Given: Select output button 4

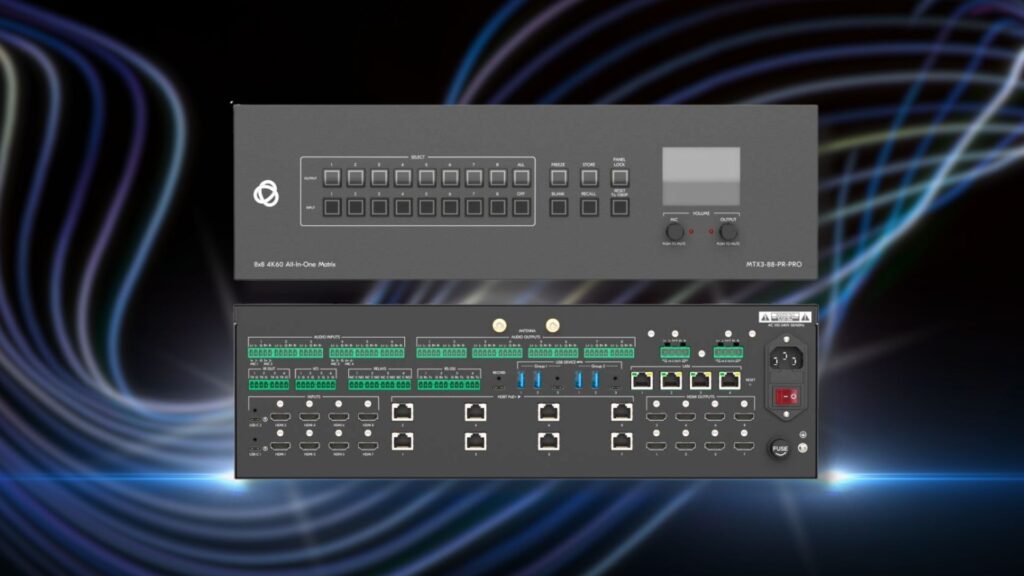Looking at the screenshot, I should (x=403, y=178).
